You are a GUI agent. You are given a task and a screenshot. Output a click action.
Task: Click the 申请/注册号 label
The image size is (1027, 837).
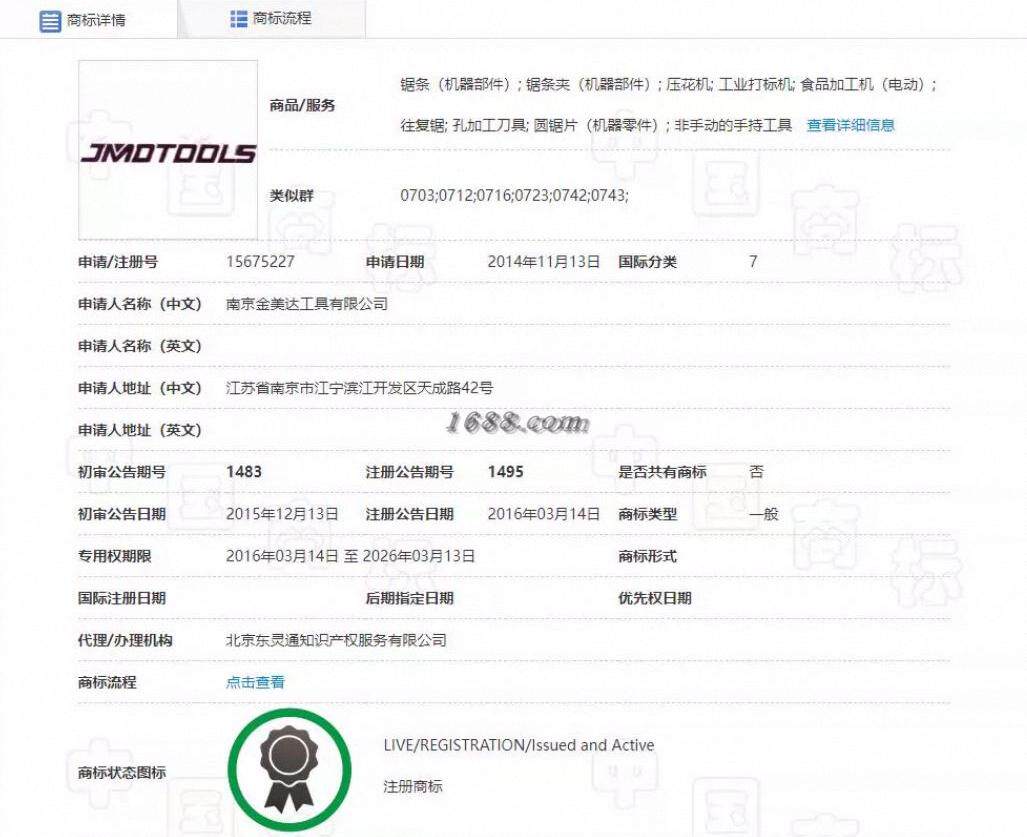coord(118,262)
